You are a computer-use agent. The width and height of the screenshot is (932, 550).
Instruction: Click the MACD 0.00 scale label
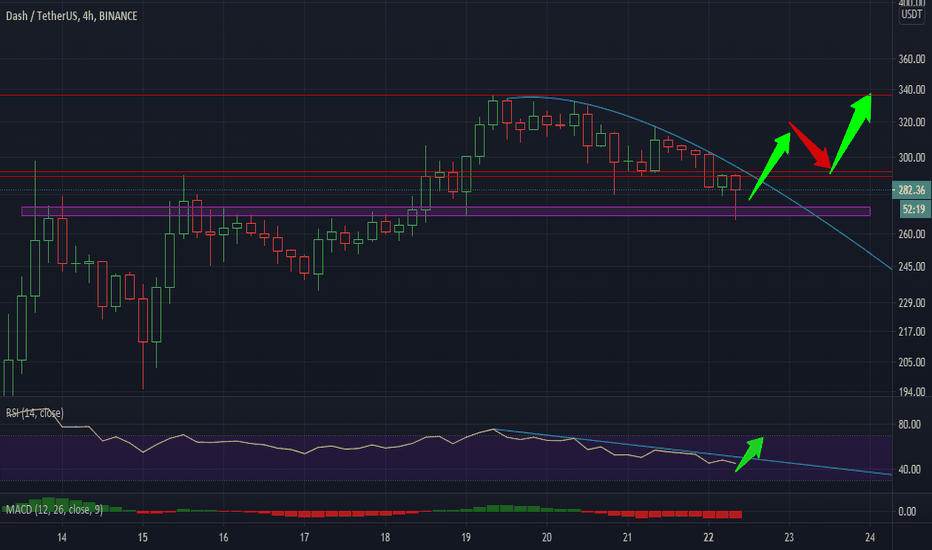[x=907, y=511]
